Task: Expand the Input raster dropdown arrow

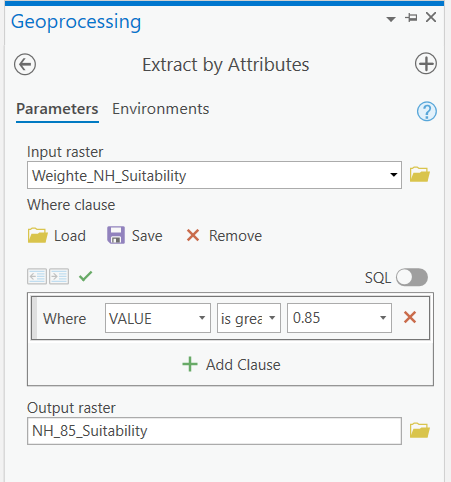Action: [394, 175]
